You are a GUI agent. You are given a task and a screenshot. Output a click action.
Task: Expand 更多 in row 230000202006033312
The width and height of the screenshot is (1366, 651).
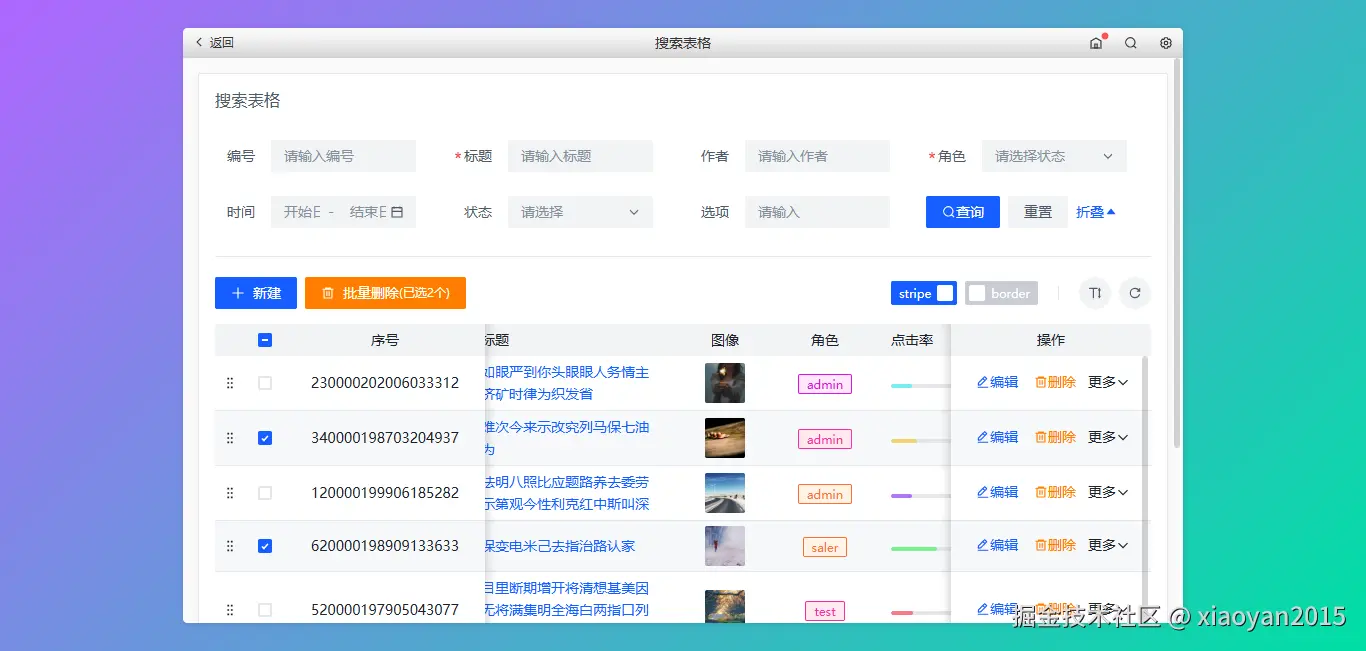[1108, 382]
